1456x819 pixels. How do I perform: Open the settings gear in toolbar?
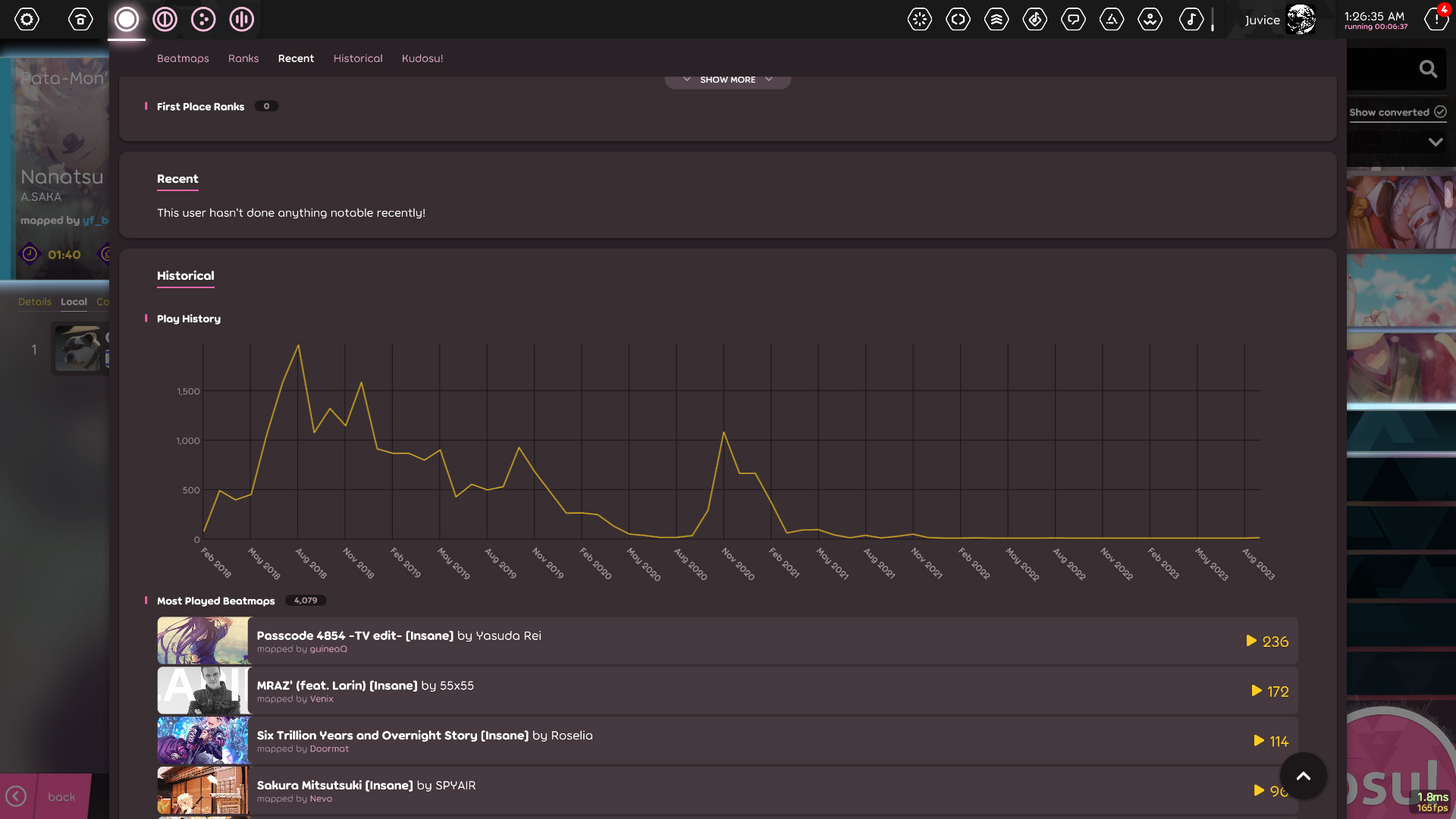[x=27, y=19]
